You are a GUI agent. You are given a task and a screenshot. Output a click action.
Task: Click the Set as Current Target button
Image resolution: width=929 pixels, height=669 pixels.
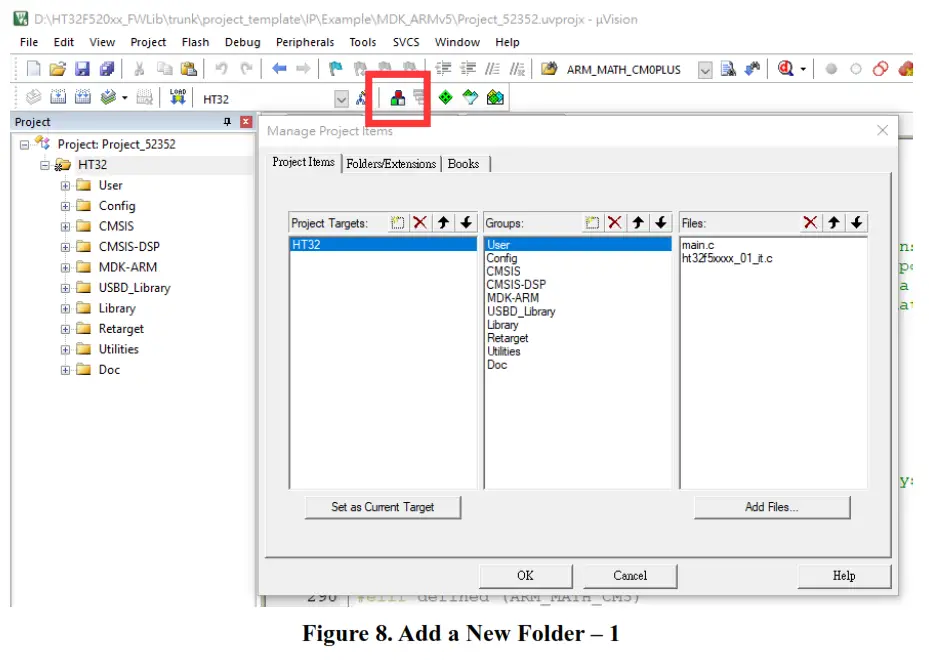(x=383, y=507)
